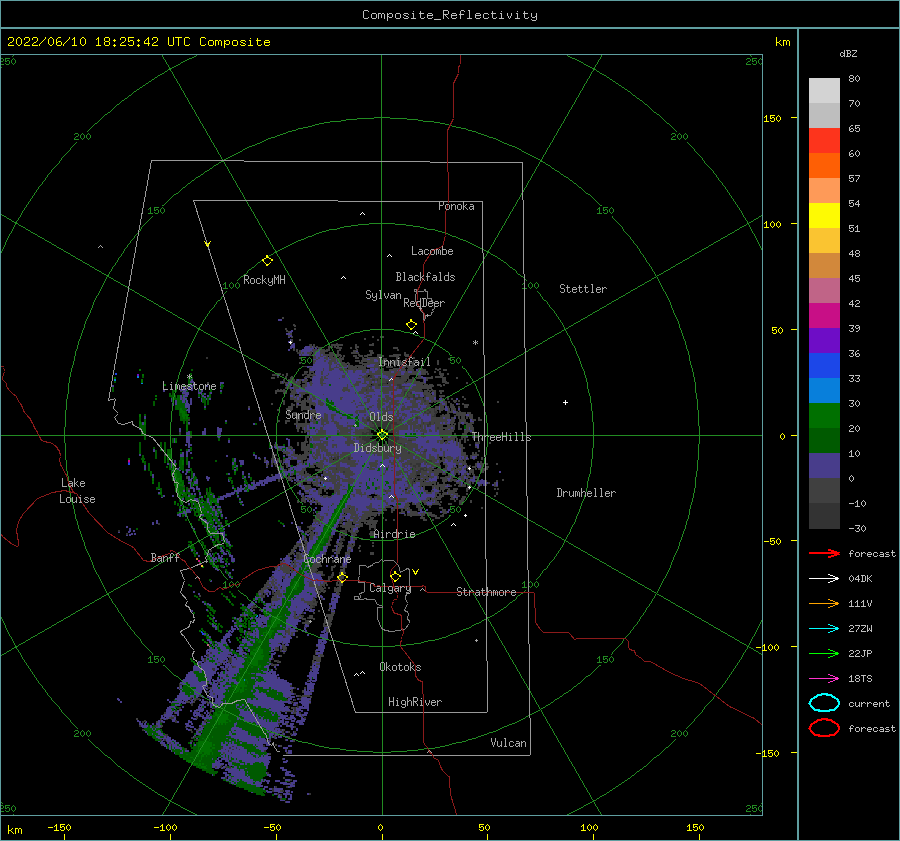Click the yellow 51 dBZ color swatch

(824, 216)
